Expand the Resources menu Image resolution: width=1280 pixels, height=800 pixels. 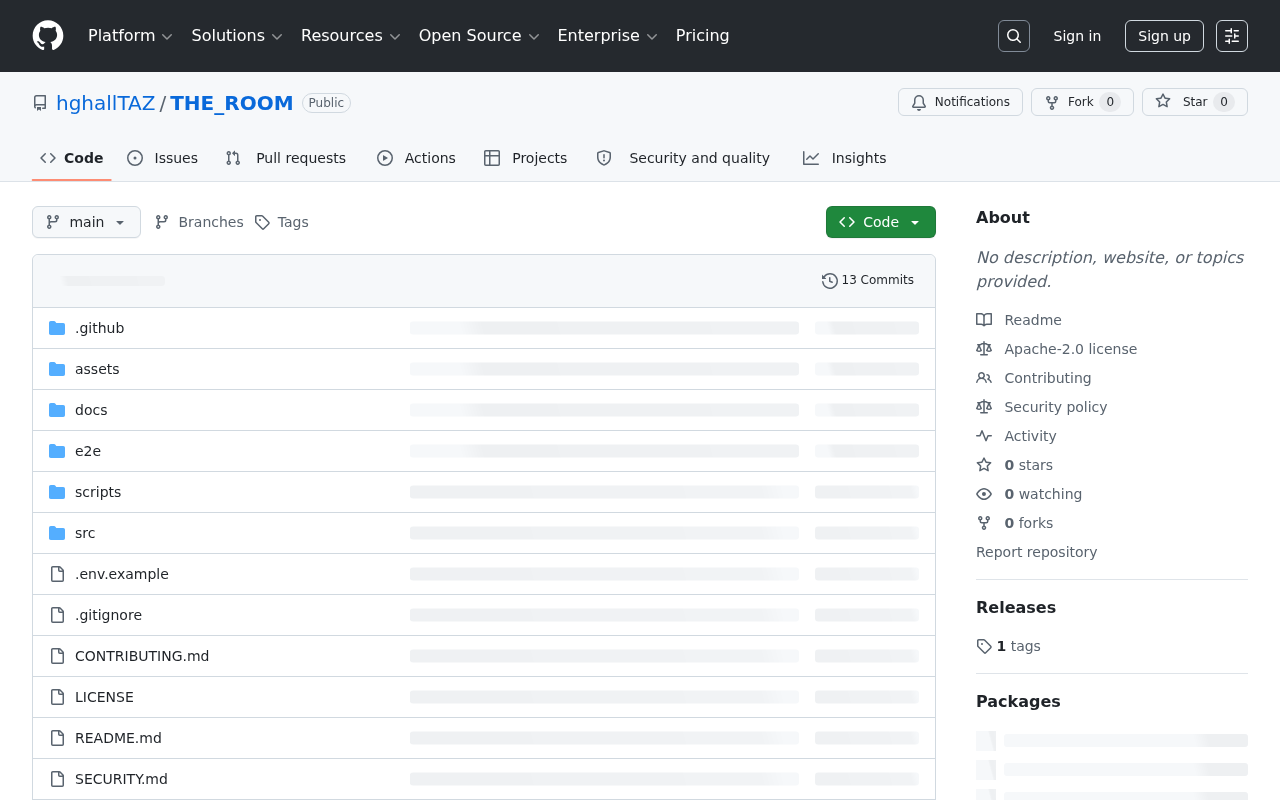(x=350, y=36)
